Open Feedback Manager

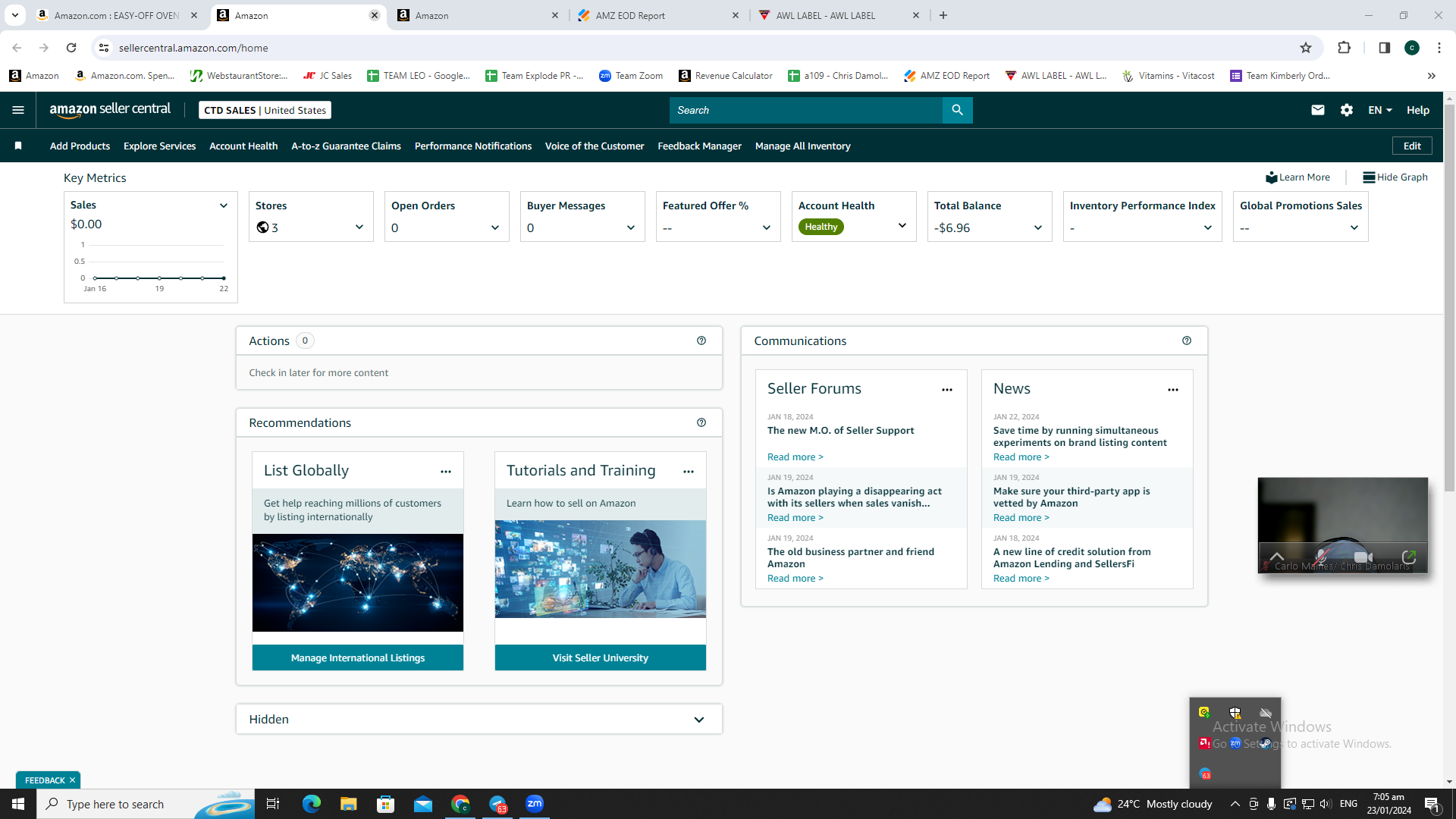click(x=699, y=146)
